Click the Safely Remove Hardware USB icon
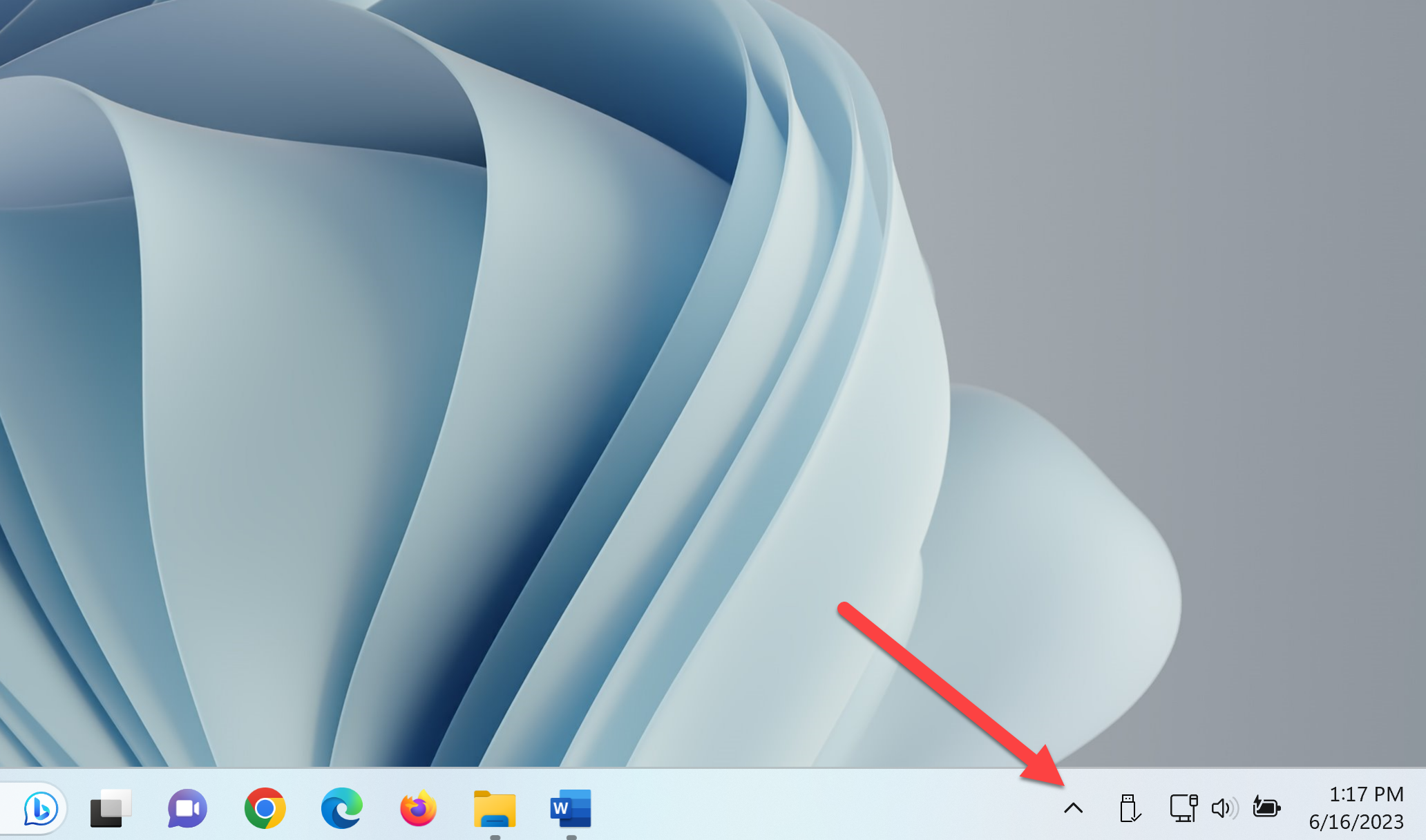Screen dimensions: 1426x840 tap(1130, 808)
